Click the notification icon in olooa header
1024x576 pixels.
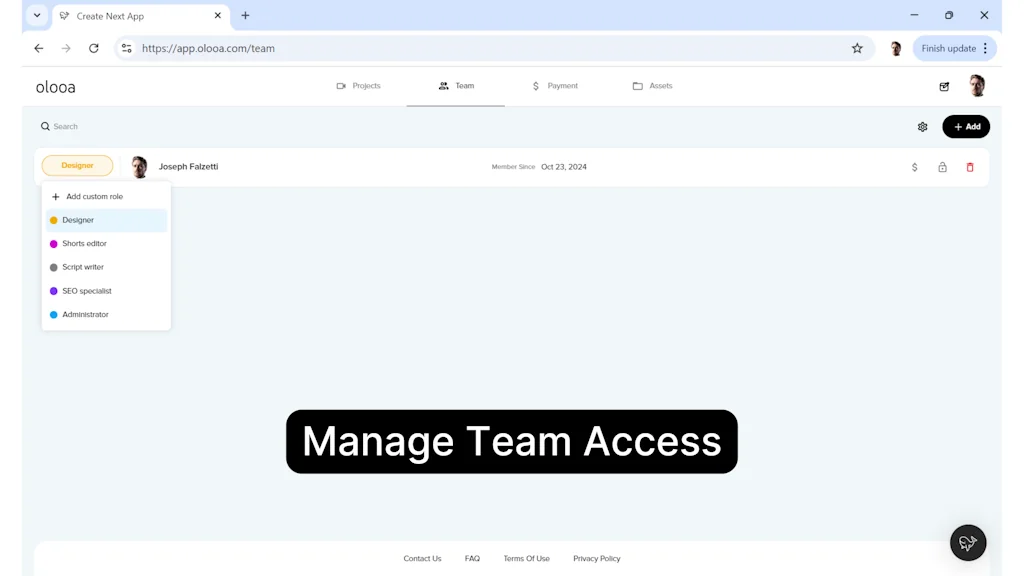944,87
